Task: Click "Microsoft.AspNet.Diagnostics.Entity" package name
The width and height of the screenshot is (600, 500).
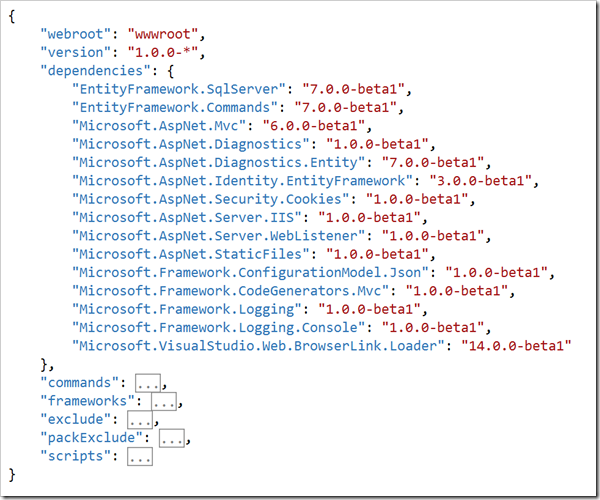Action: point(218,163)
